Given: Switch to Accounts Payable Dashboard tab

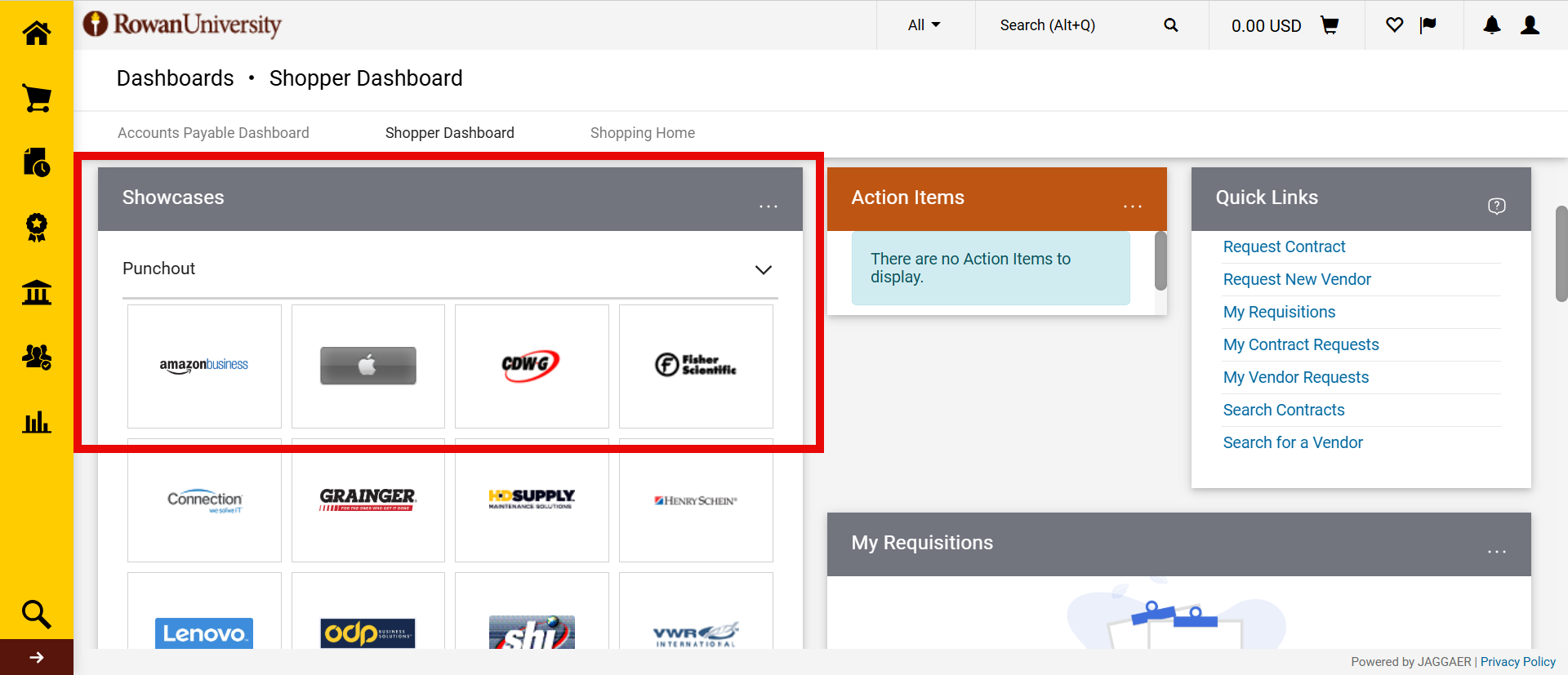Looking at the screenshot, I should click(213, 133).
